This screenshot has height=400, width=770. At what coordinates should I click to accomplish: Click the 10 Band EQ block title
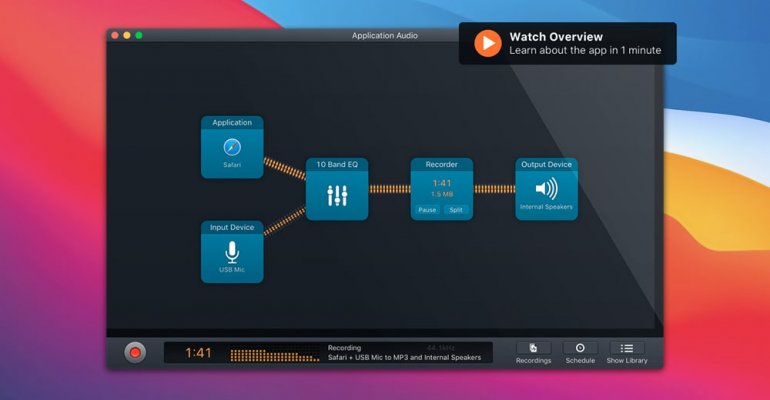point(337,164)
